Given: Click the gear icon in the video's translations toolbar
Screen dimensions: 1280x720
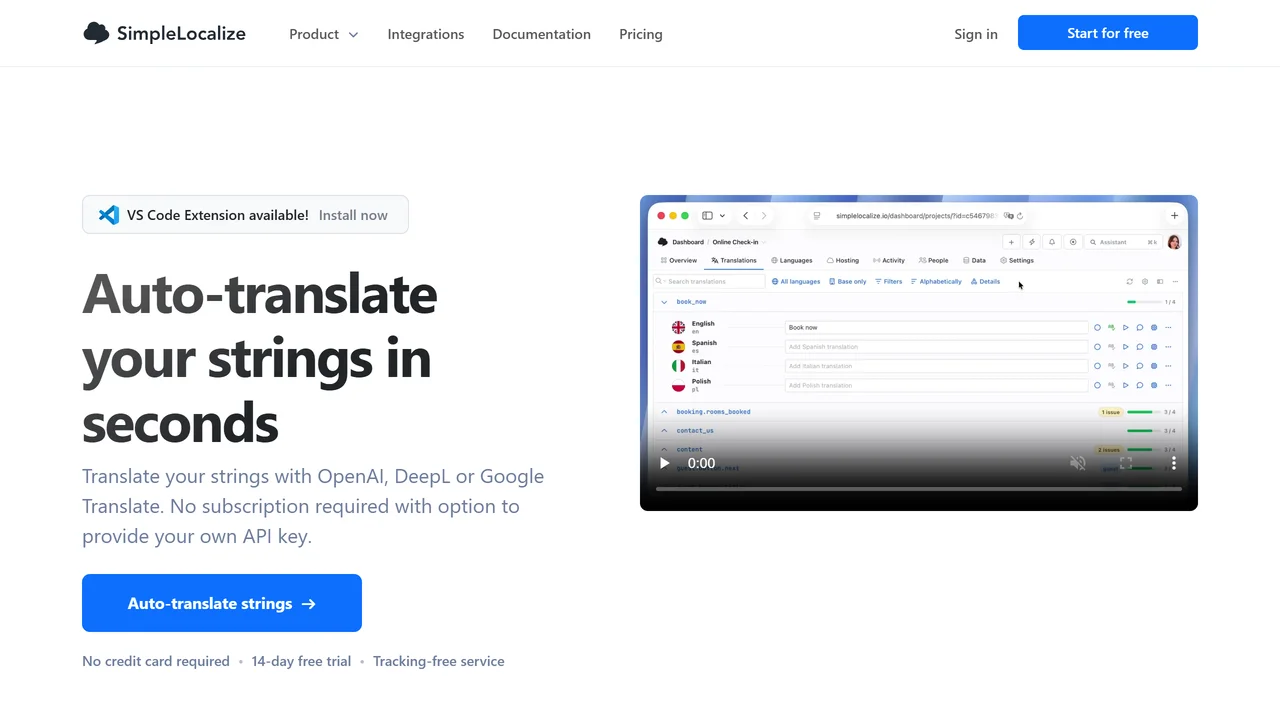Looking at the screenshot, I should [1145, 281].
